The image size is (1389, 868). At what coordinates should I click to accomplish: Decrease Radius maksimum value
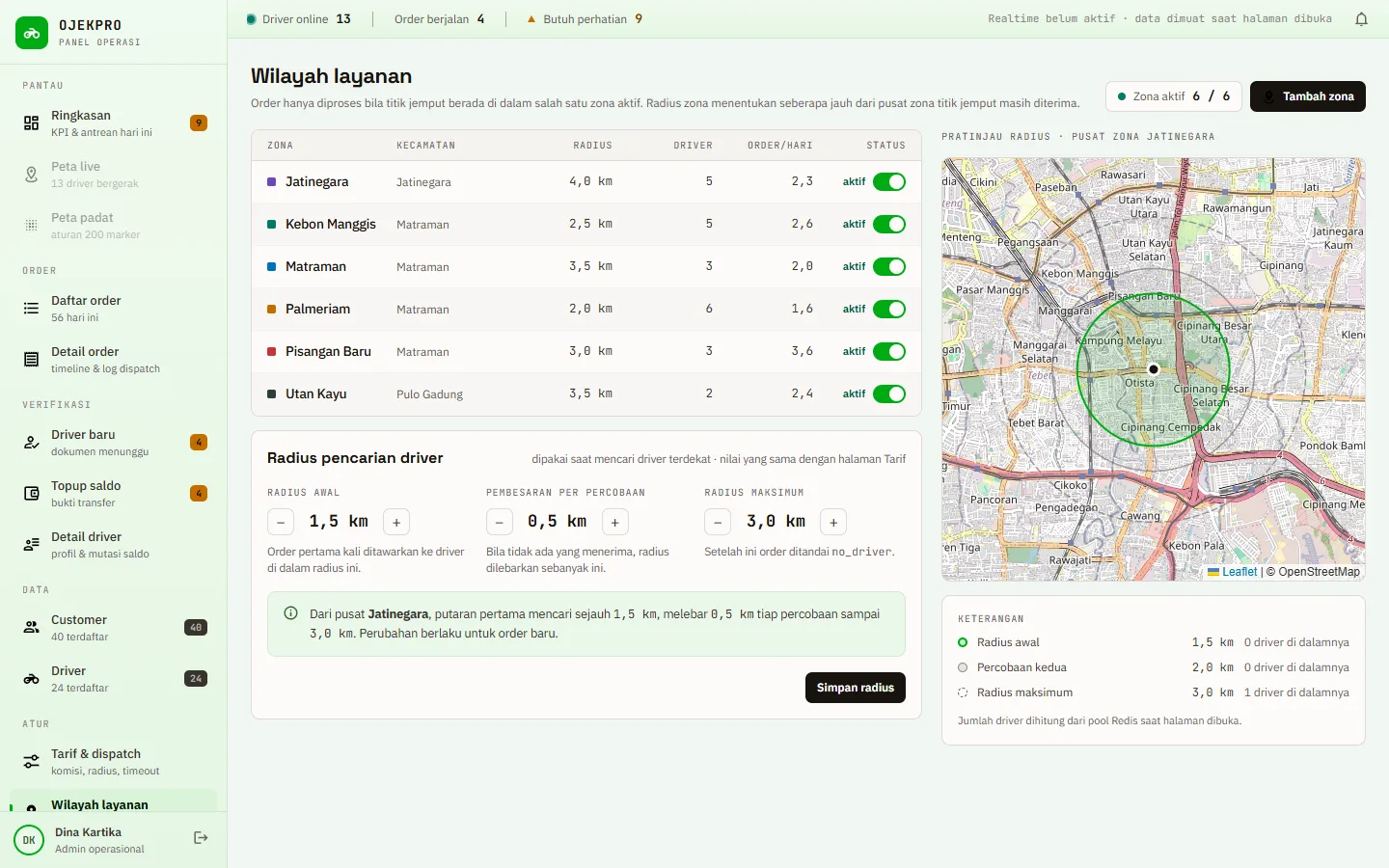pyautogui.click(x=718, y=522)
